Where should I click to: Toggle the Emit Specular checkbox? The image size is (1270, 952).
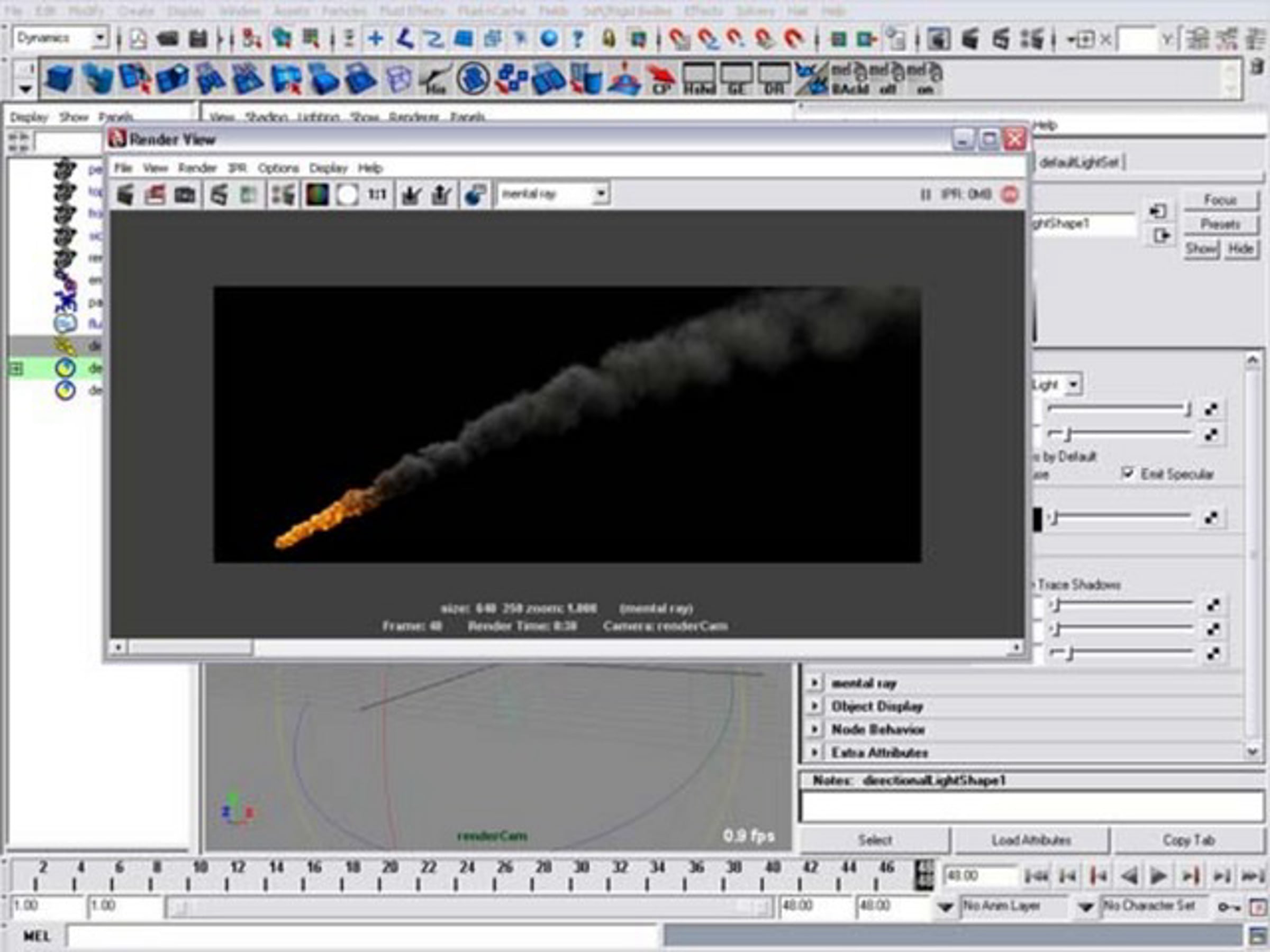[x=1128, y=473]
